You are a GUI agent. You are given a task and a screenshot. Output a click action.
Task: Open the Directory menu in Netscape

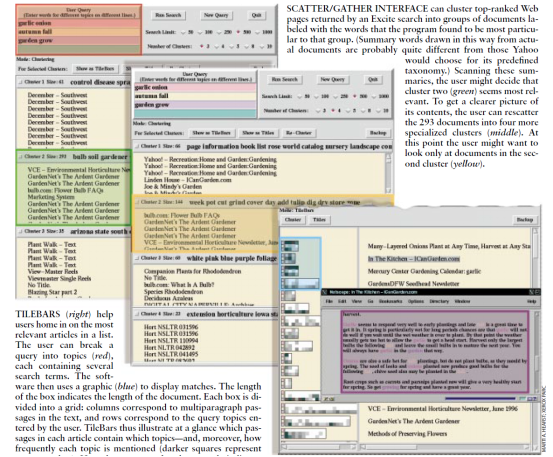tap(439, 301)
